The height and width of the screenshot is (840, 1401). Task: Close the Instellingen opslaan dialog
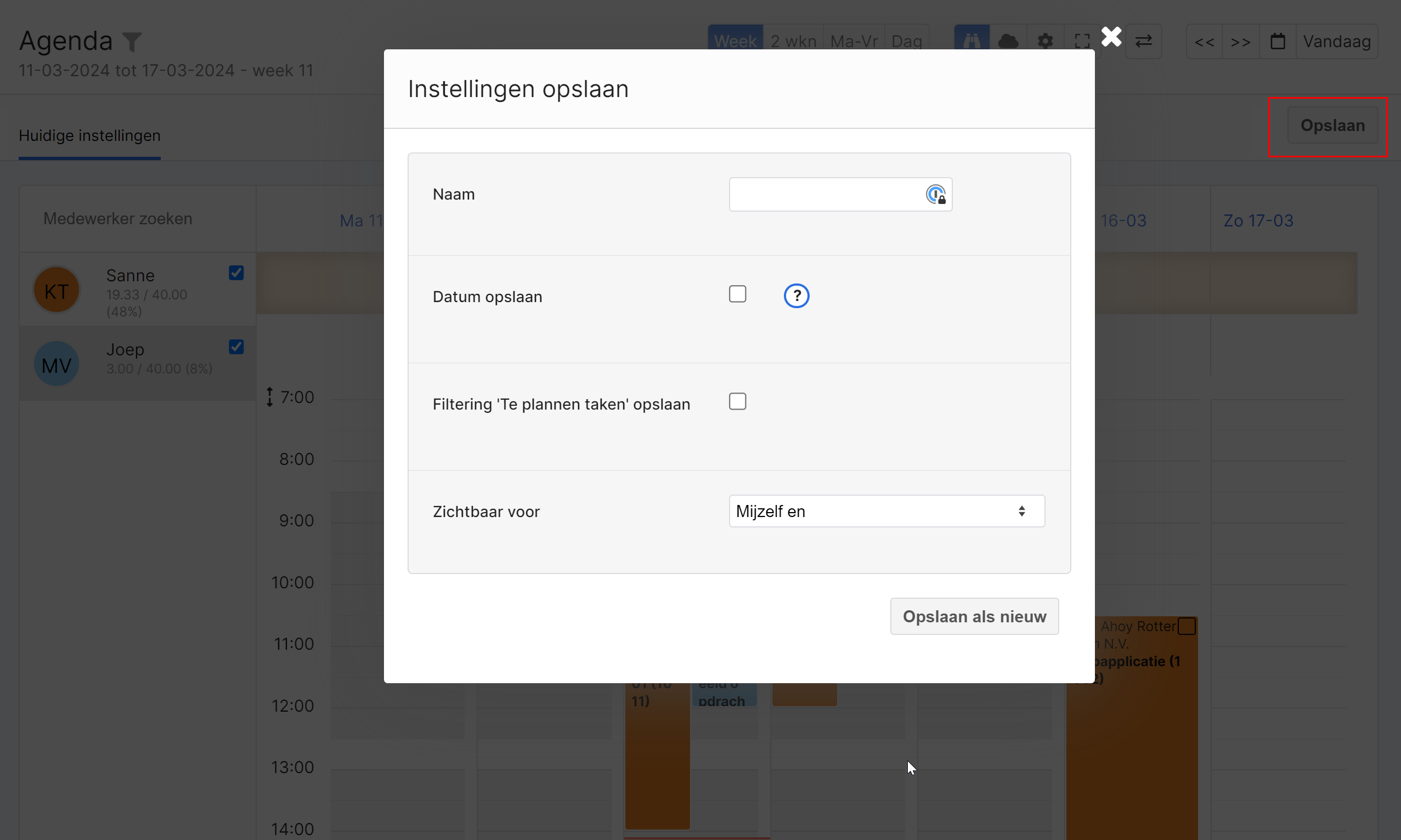coord(1111,37)
